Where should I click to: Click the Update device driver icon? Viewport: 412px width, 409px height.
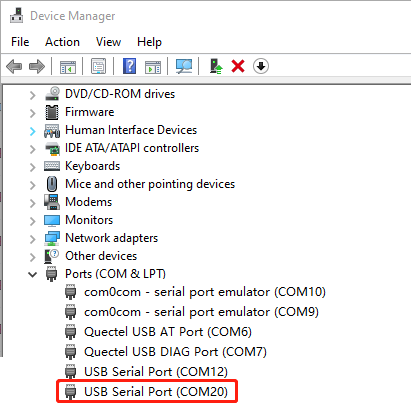click(x=216, y=66)
